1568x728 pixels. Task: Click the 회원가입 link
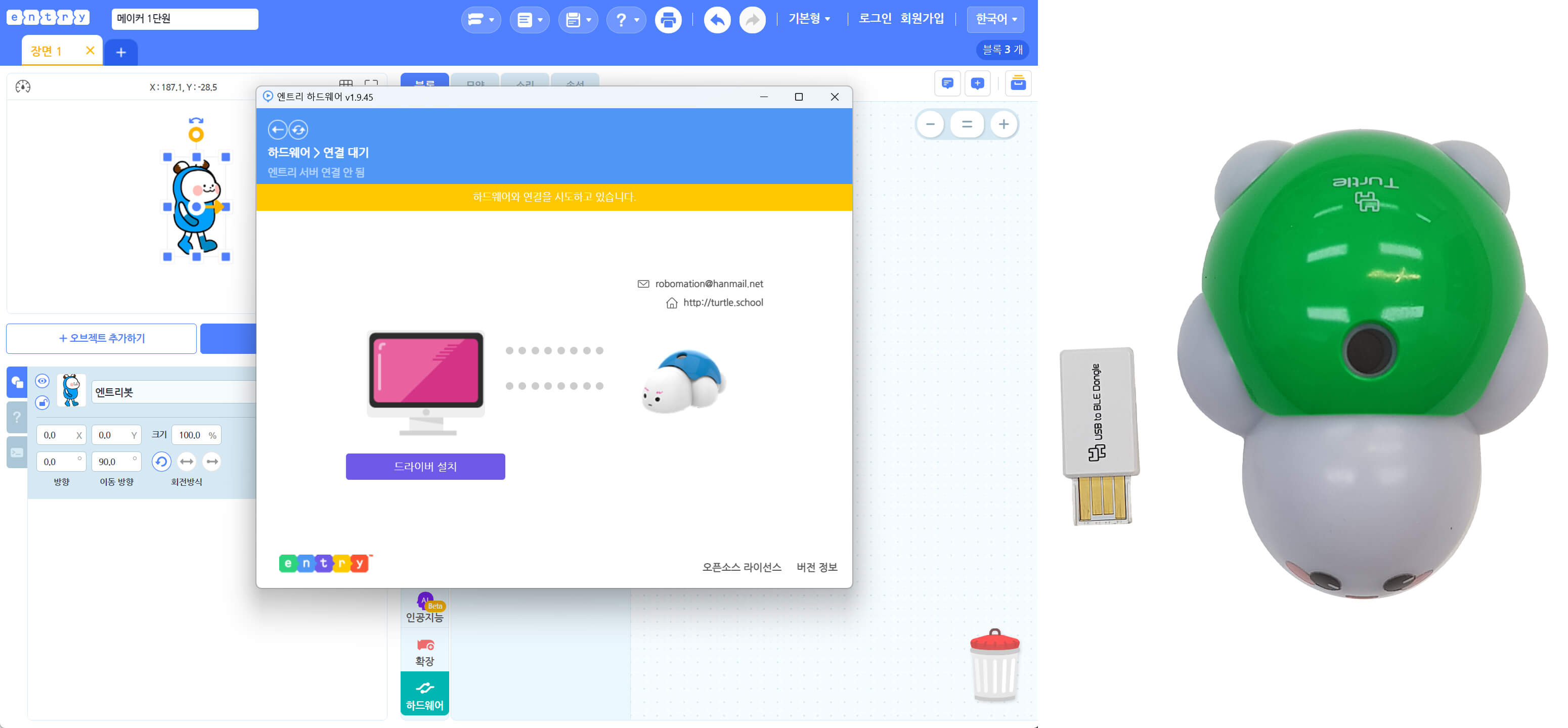[x=922, y=19]
